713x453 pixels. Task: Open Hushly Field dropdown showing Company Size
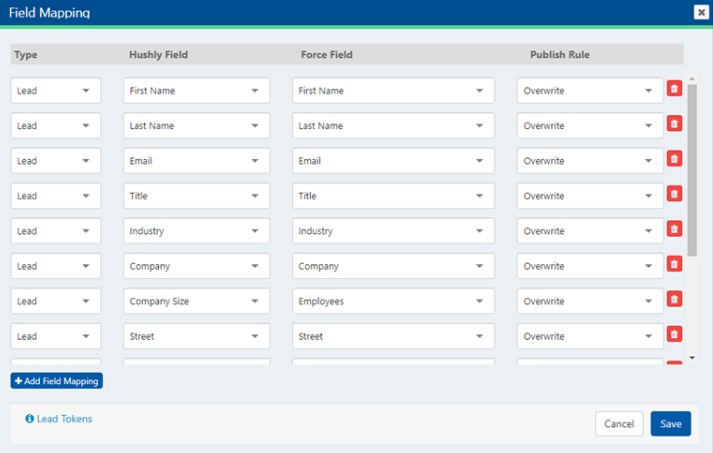point(196,301)
